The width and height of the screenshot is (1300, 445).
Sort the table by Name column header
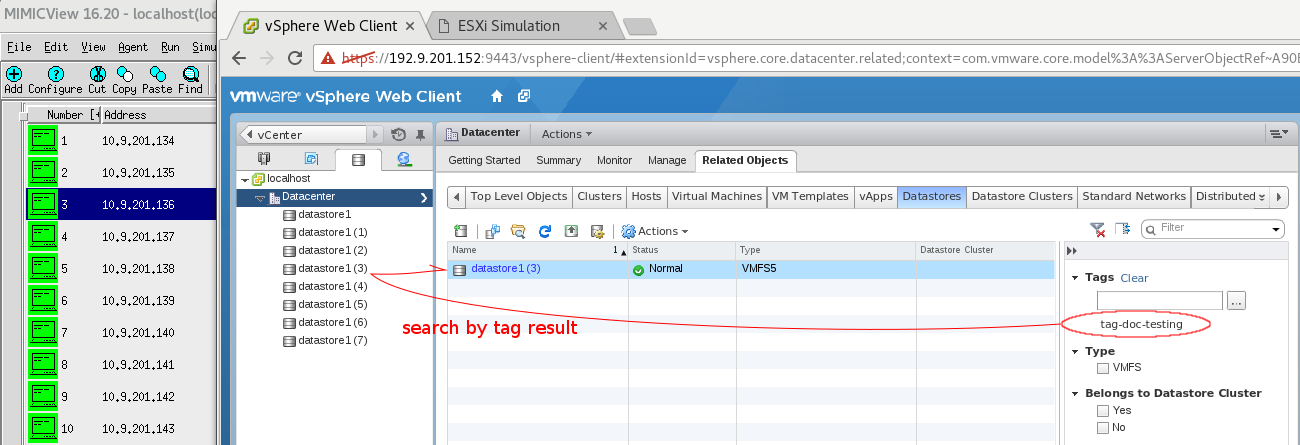coord(538,250)
